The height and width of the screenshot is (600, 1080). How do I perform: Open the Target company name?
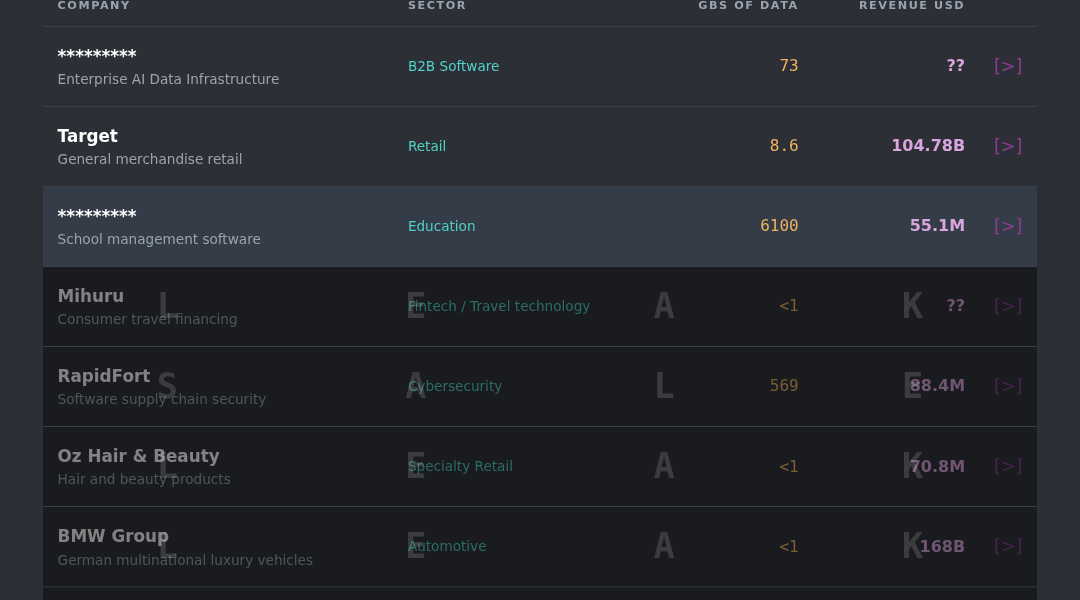87,136
